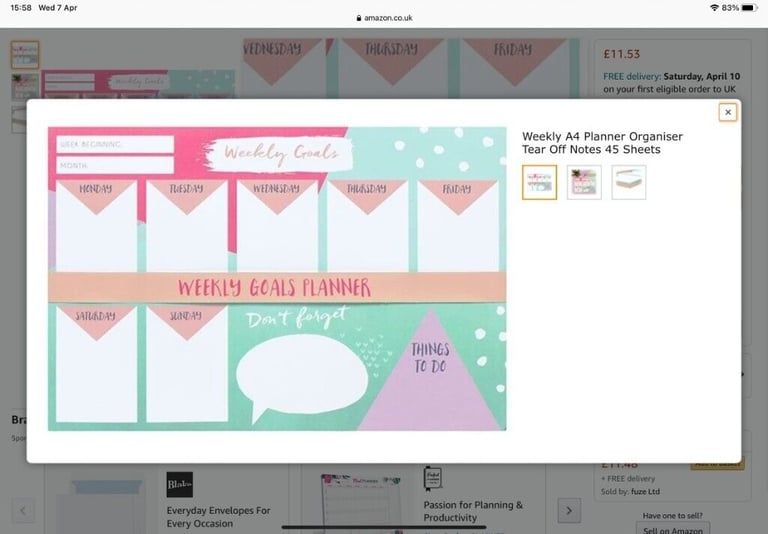Select the third notepad thumbnail in popup
Image resolution: width=768 pixels, height=534 pixels.
click(x=628, y=182)
